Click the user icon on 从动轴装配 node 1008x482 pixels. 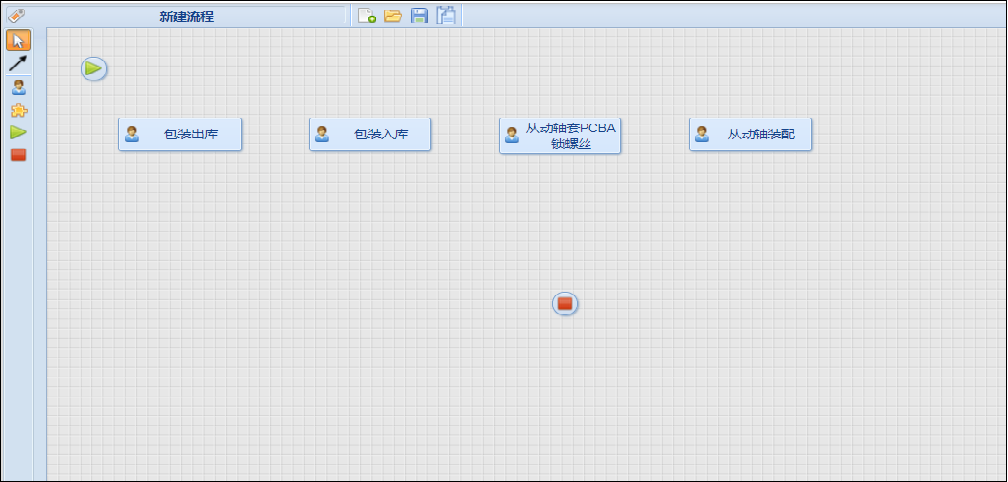pos(702,134)
